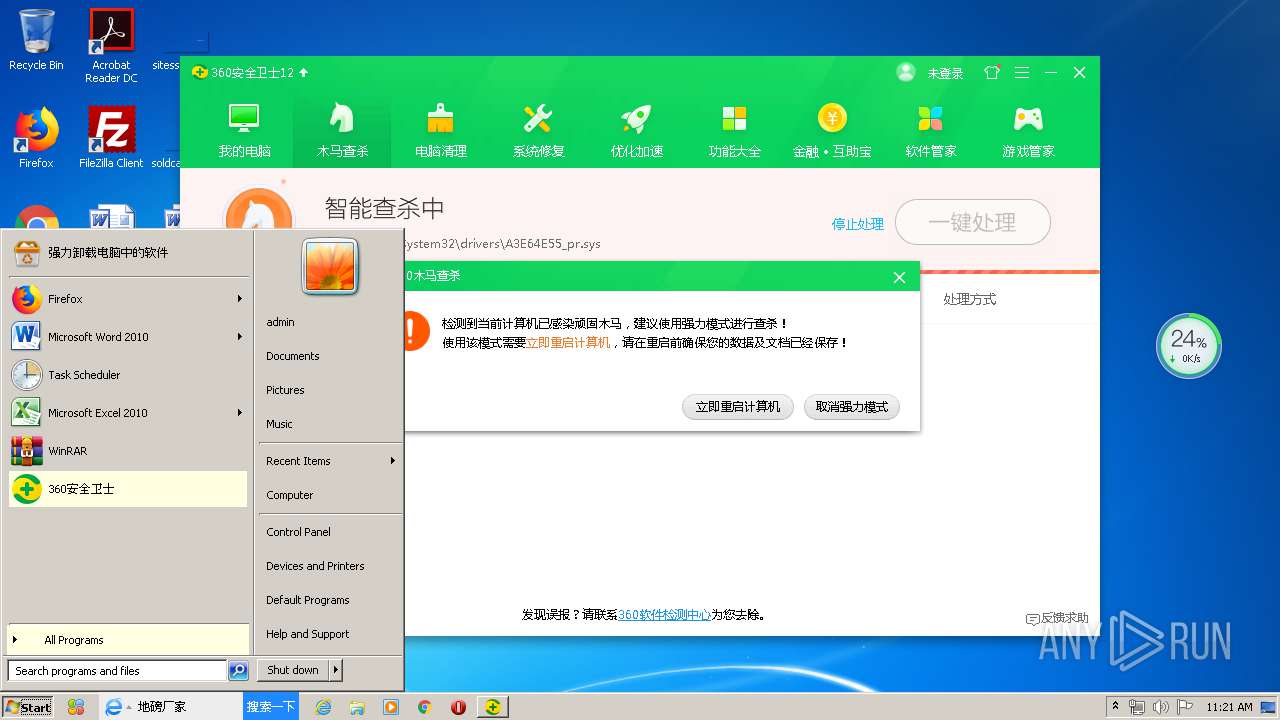Viewport: 1280px width, 720px height.
Task: Close the 木马查杀 warning dialog
Action: tap(899, 277)
